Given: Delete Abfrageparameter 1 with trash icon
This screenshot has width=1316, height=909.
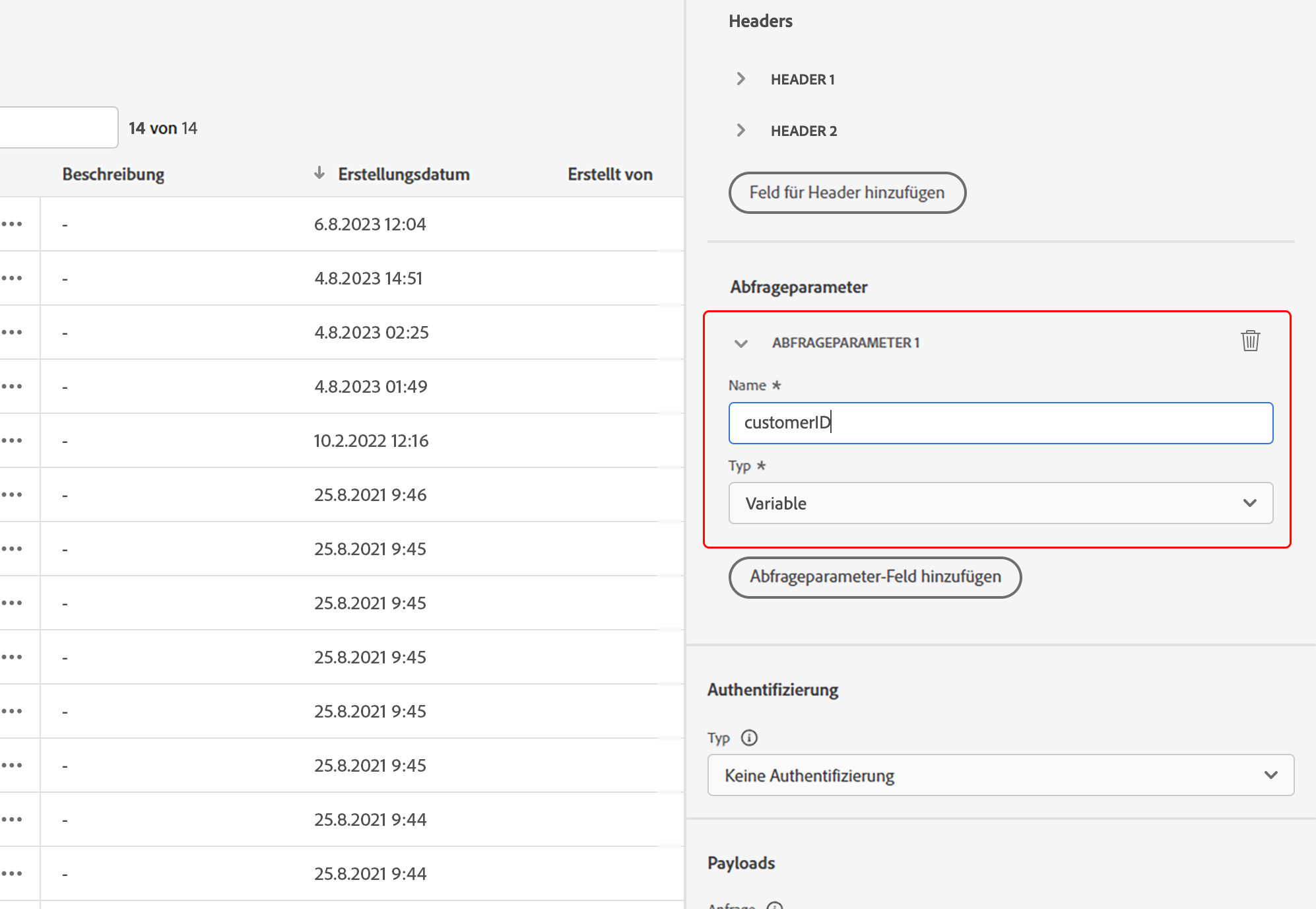Looking at the screenshot, I should click(1250, 341).
